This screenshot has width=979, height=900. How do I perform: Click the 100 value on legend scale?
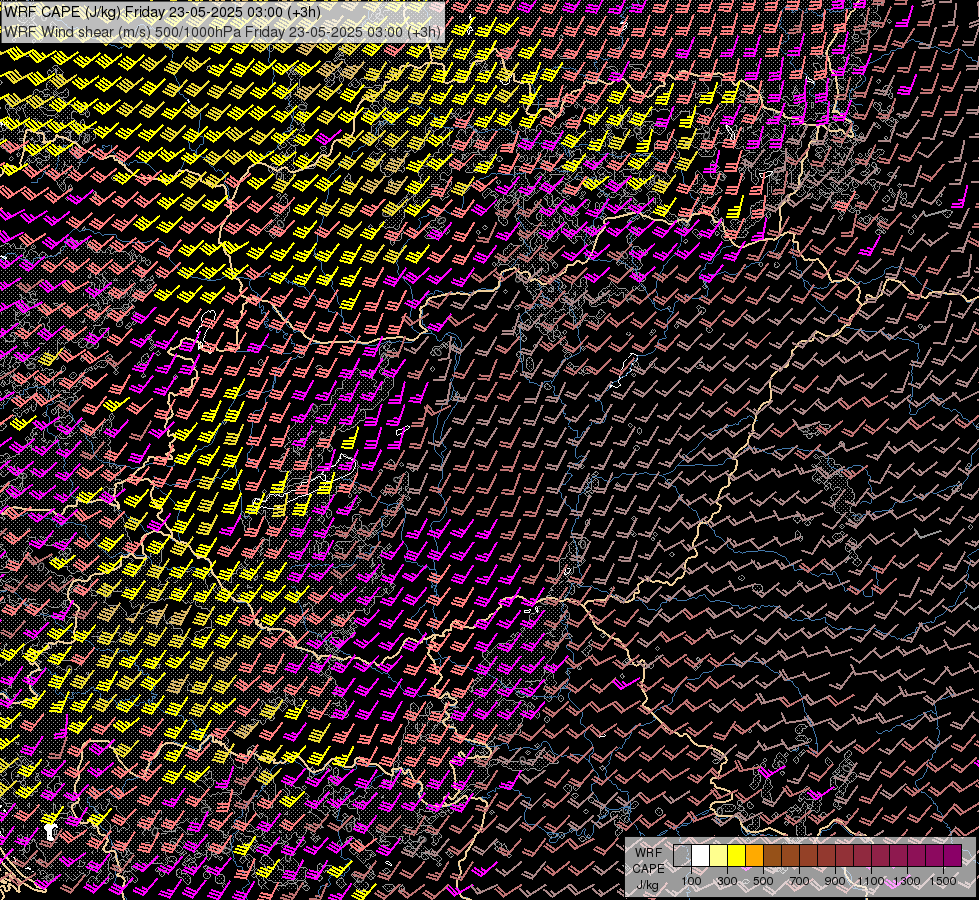(x=691, y=881)
